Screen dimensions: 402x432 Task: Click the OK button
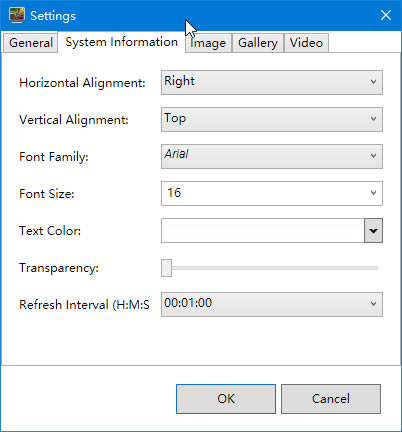click(226, 399)
